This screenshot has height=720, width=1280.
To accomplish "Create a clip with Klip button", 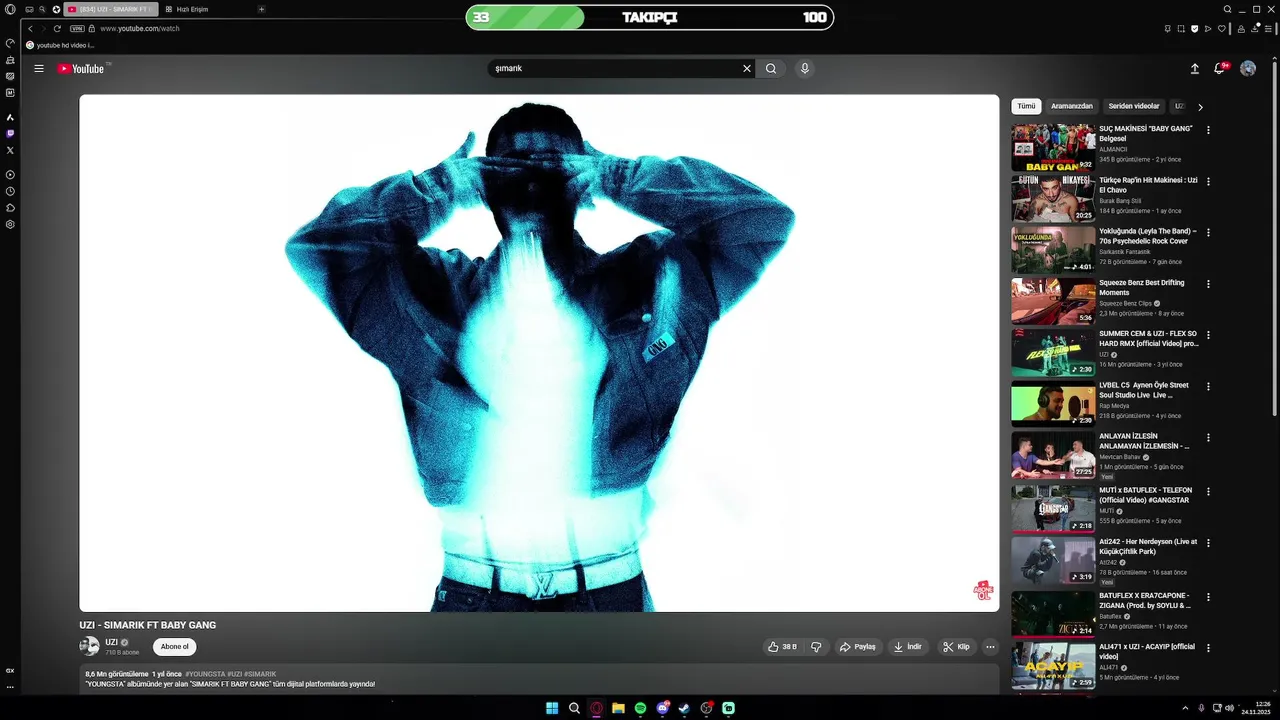I will 957,647.
